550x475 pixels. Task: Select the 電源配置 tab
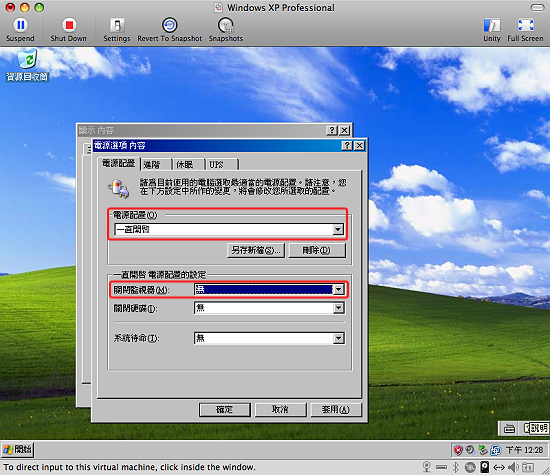[119, 163]
